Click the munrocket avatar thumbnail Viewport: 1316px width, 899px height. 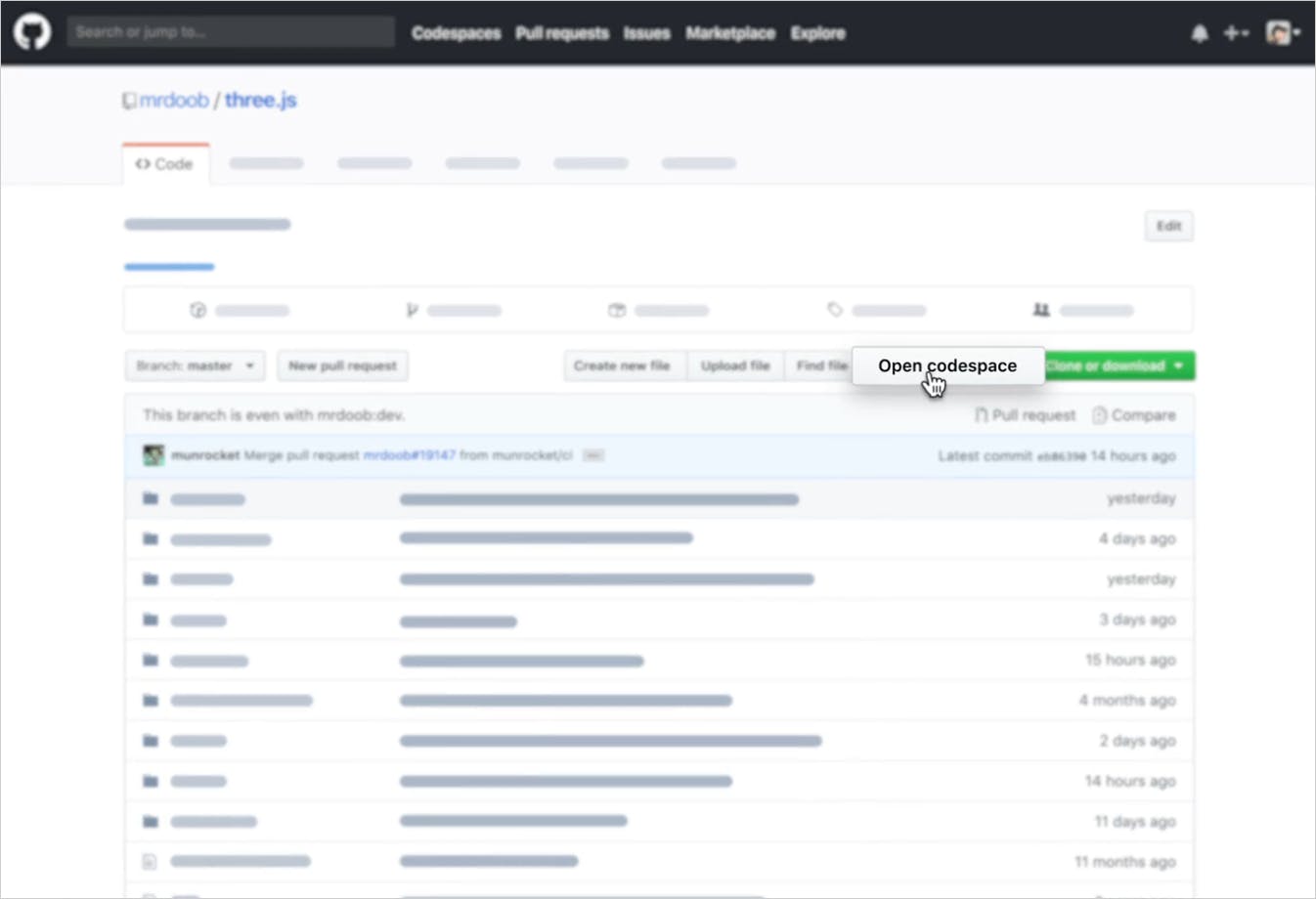point(154,455)
